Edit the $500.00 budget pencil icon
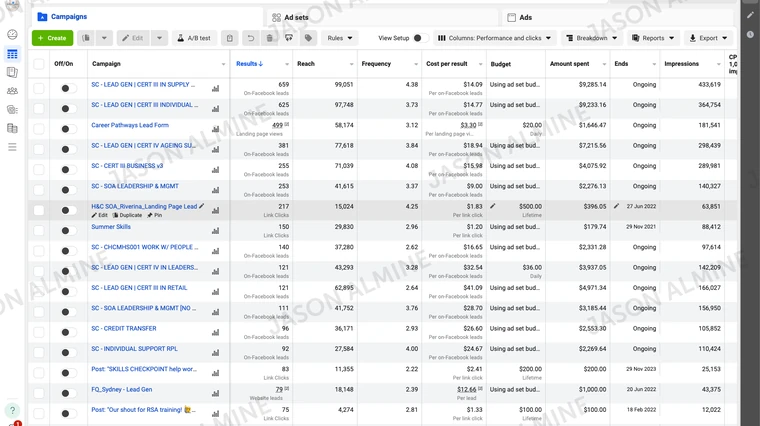 point(493,206)
